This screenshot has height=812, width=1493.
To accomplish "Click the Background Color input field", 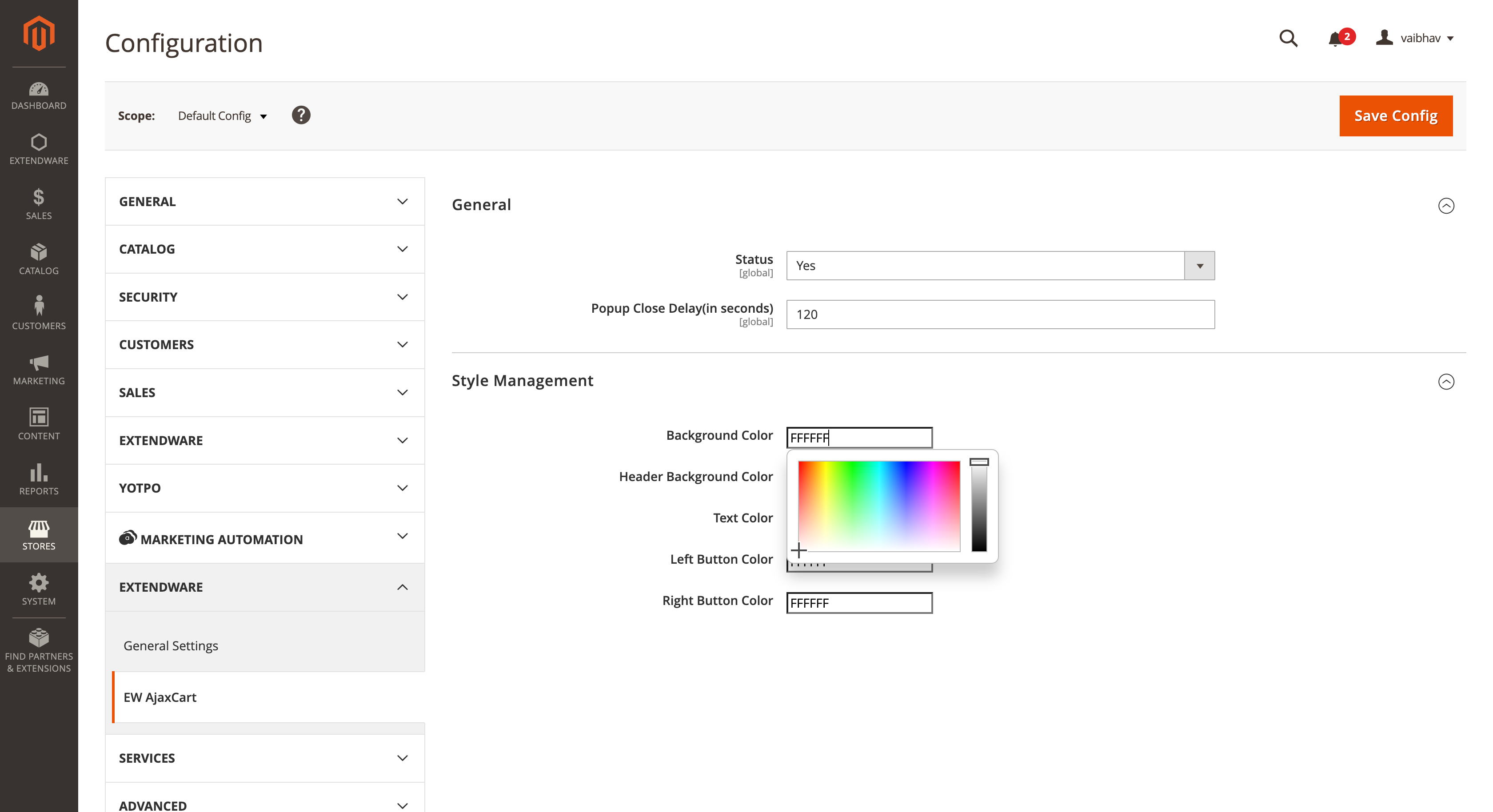I will click(859, 438).
